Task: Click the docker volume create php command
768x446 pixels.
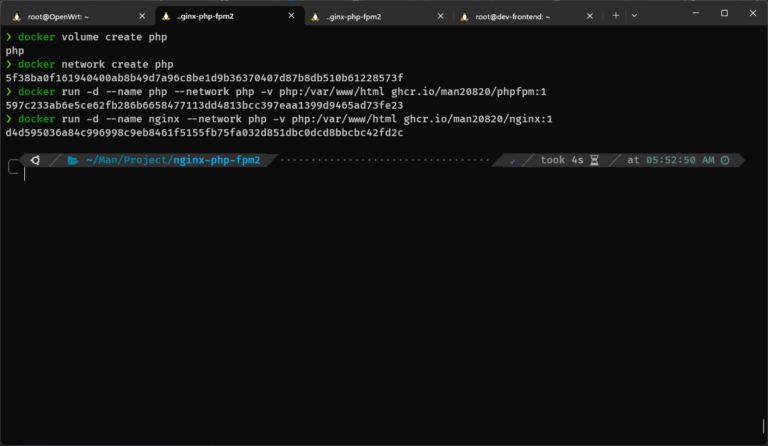Action: [x=93, y=37]
